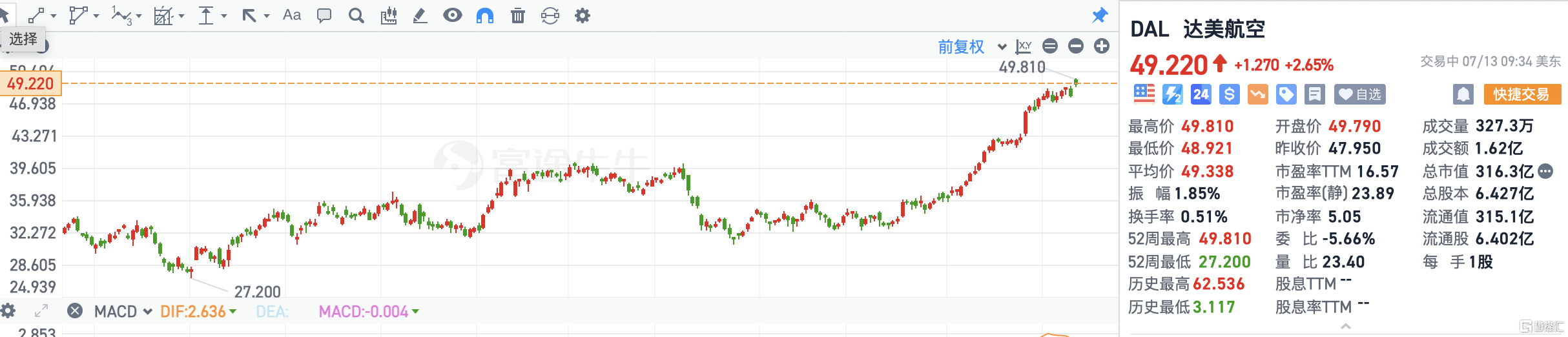The height and width of the screenshot is (337, 1568).
Task: Collapse the quote details panel chevron
Action: tap(1346, 326)
